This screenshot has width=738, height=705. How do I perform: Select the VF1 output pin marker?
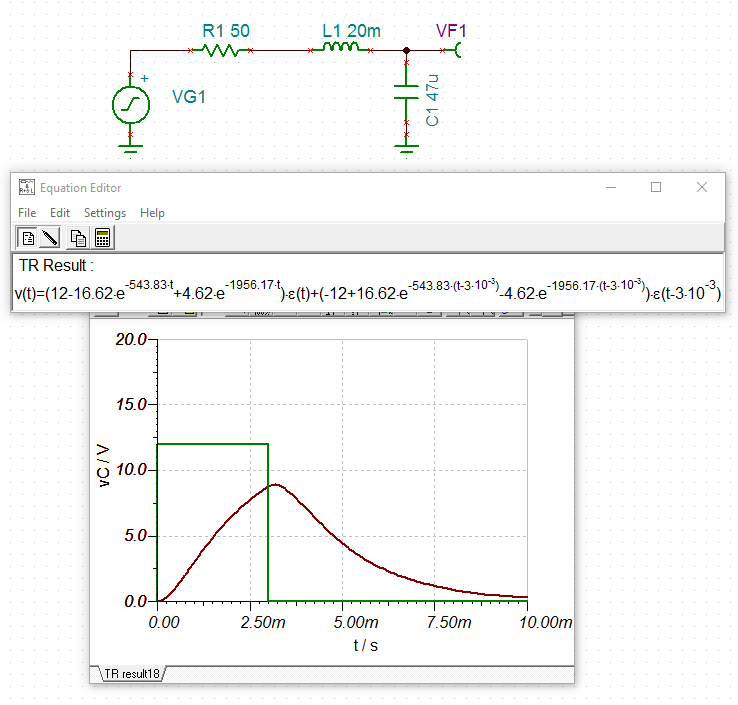(x=460, y=49)
